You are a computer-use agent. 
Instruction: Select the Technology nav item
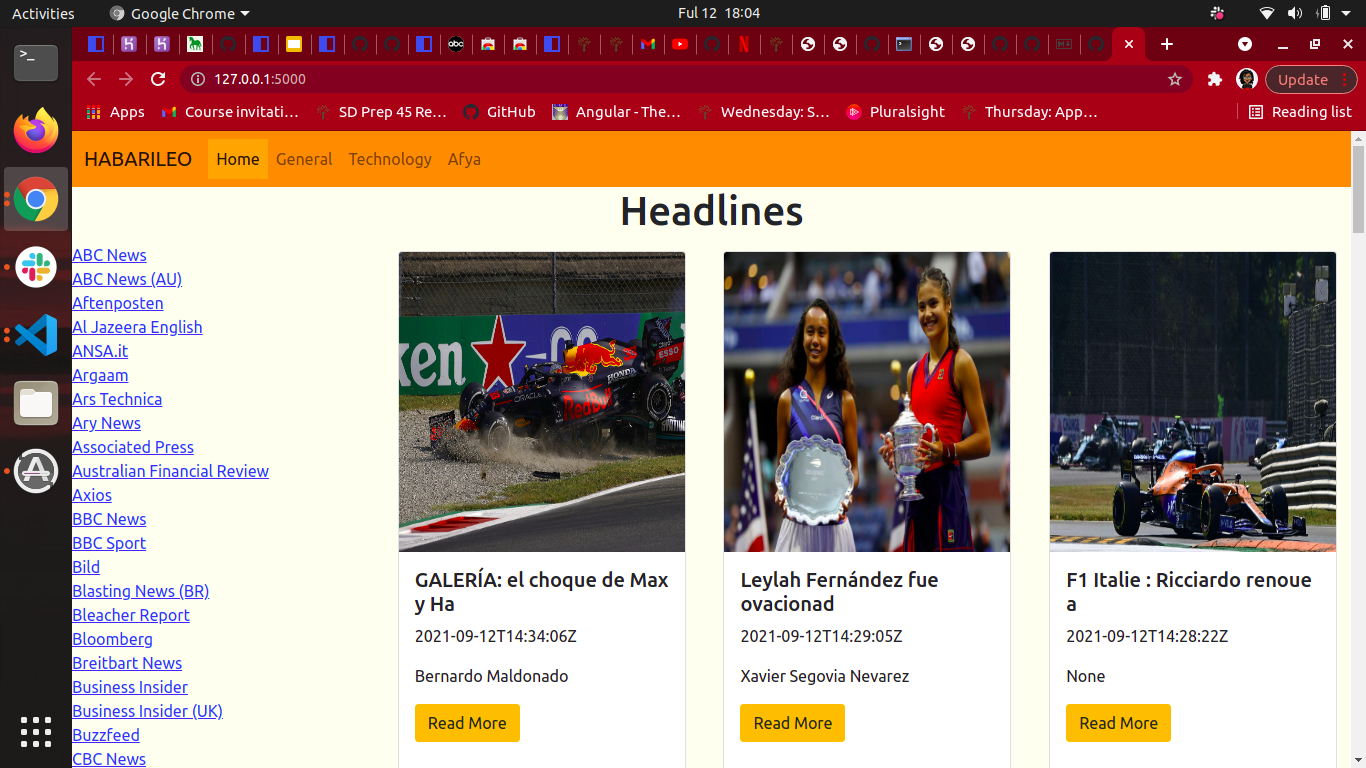pyautogui.click(x=390, y=159)
